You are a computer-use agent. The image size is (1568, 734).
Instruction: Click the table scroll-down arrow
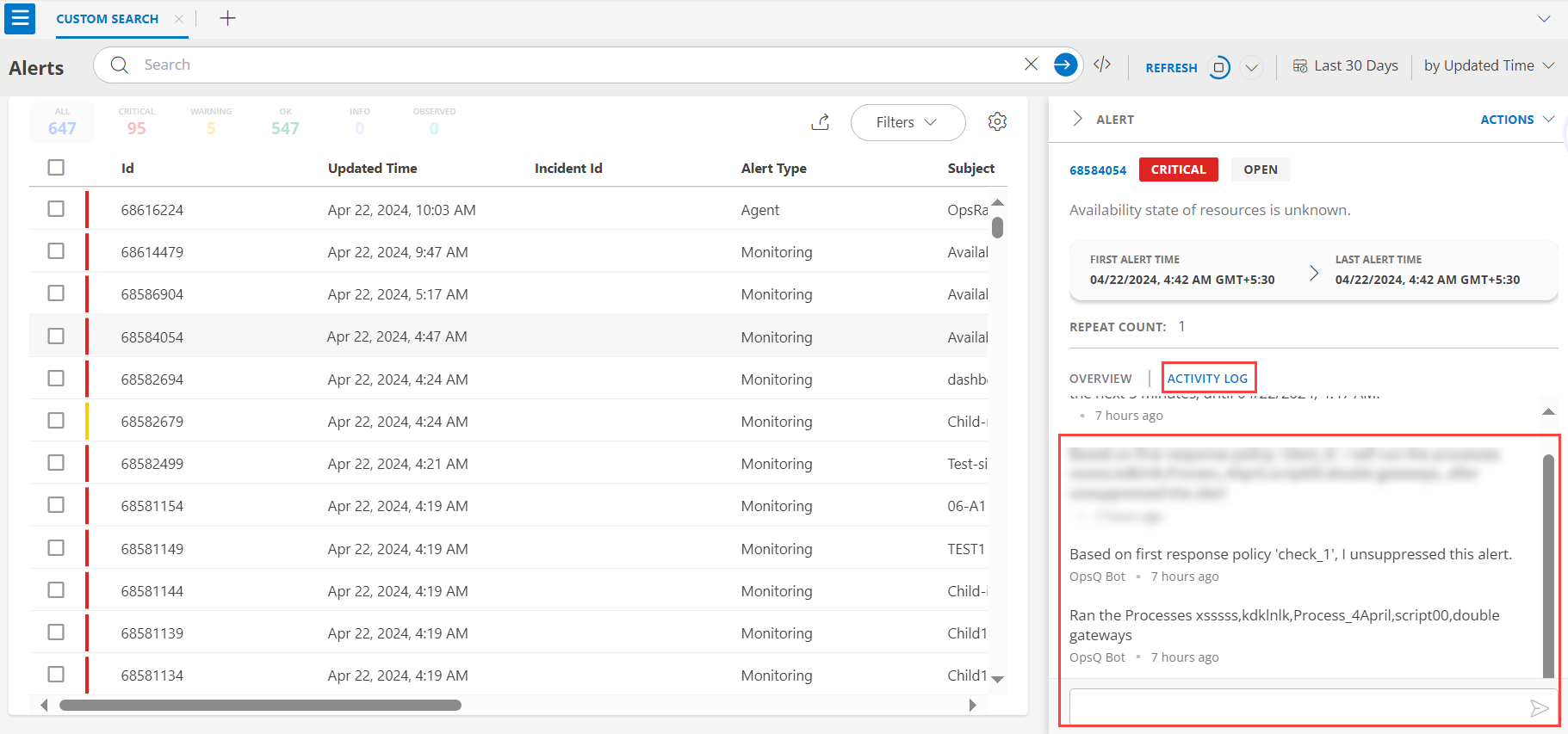click(x=997, y=679)
